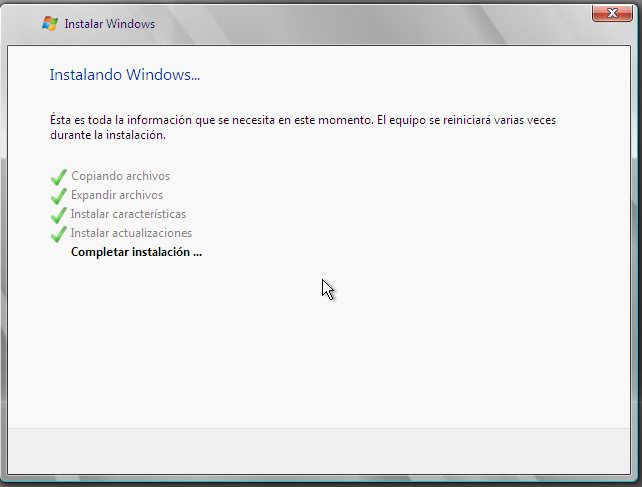
Task: Click the green checkmark beside Copiando archivos
Action: [x=59, y=177]
